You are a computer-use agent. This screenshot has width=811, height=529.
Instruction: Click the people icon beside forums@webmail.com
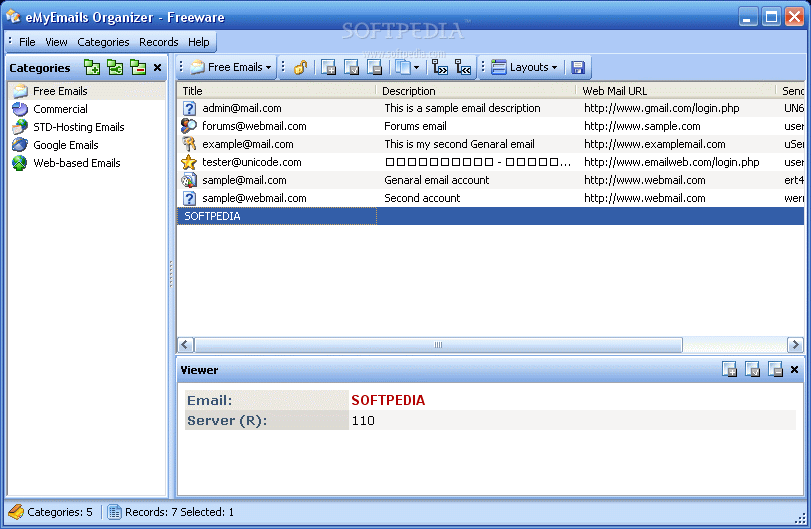189,126
